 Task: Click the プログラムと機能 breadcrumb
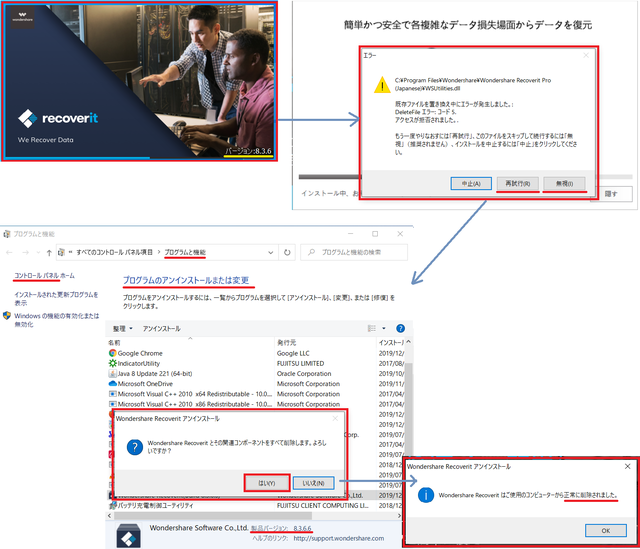point(185,252)
